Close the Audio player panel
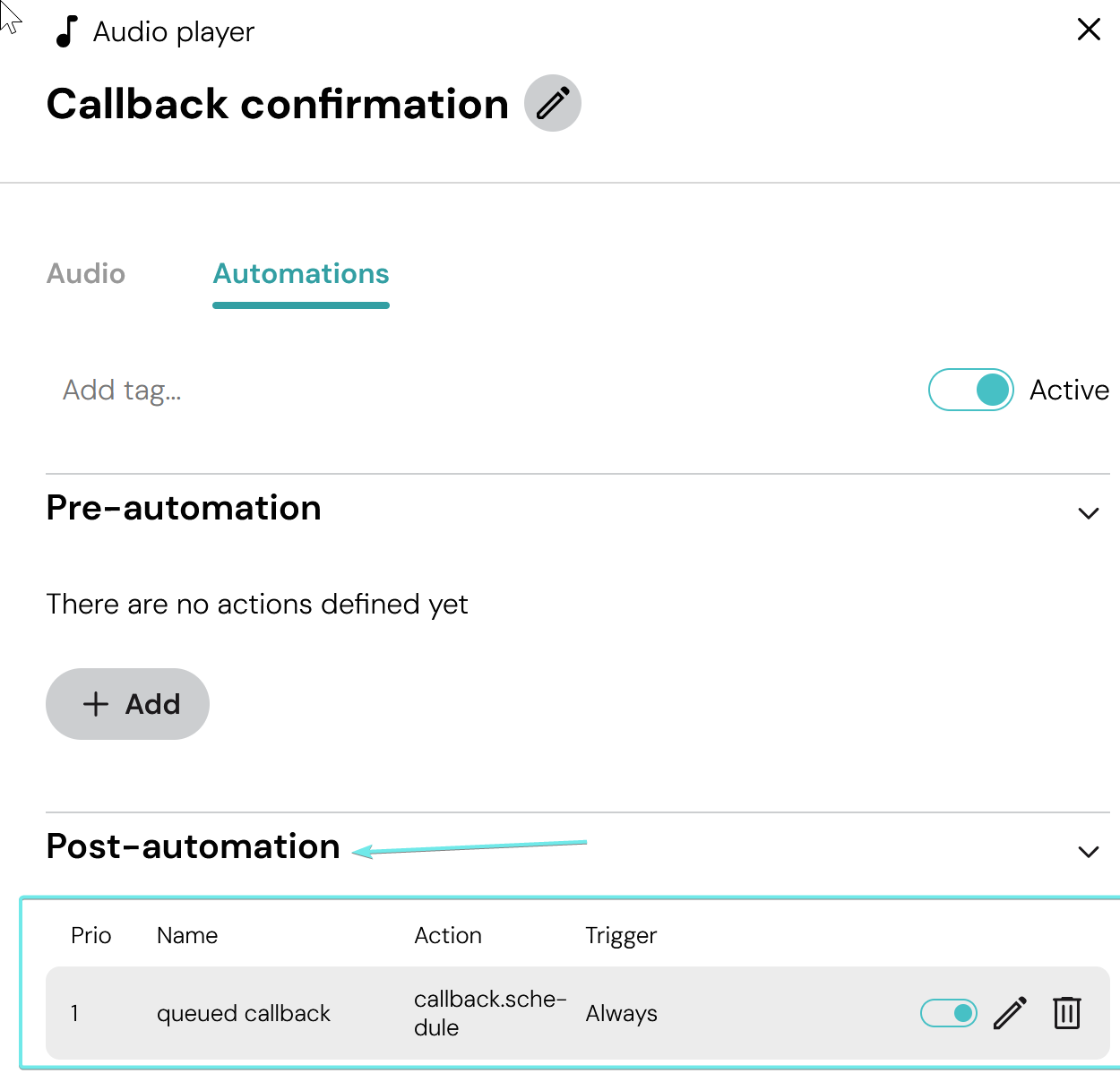Image resolution: width=1120 pixels, height=1082 pixels. [1089, 30]
